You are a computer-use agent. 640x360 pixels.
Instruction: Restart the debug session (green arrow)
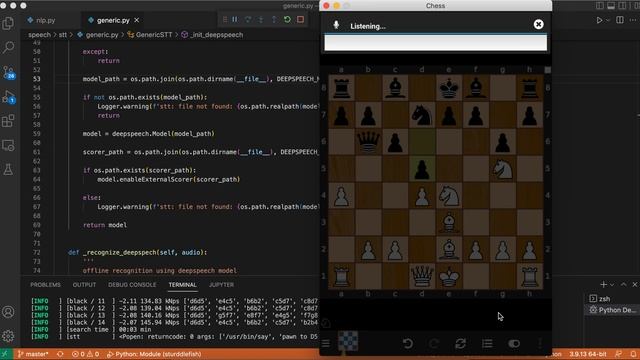click(287, 20)
